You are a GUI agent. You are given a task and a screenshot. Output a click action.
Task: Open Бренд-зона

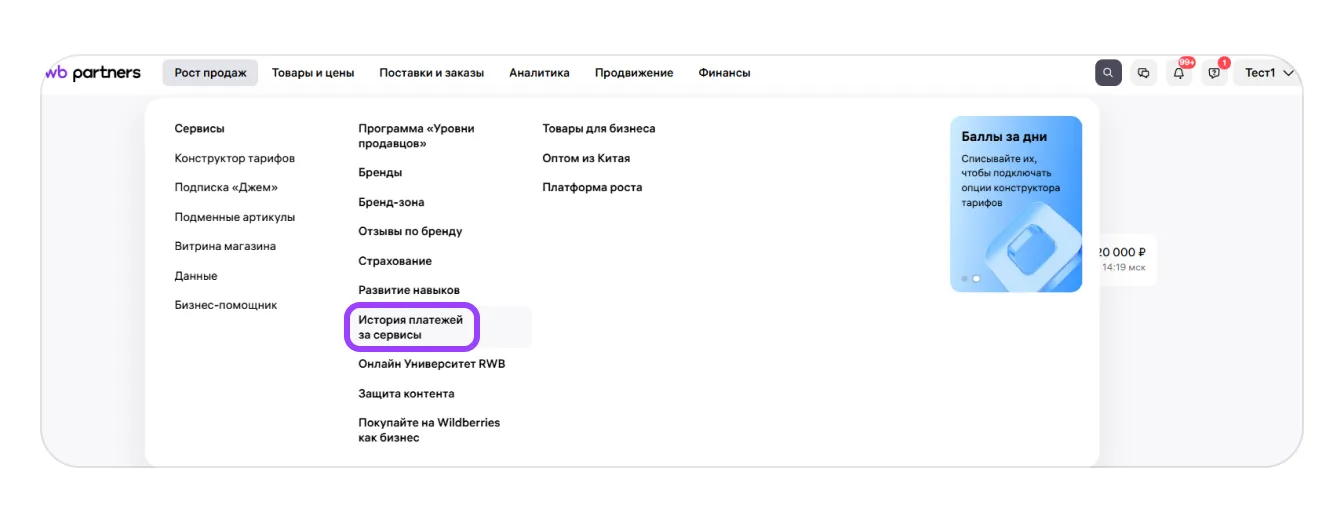[391, 202]
